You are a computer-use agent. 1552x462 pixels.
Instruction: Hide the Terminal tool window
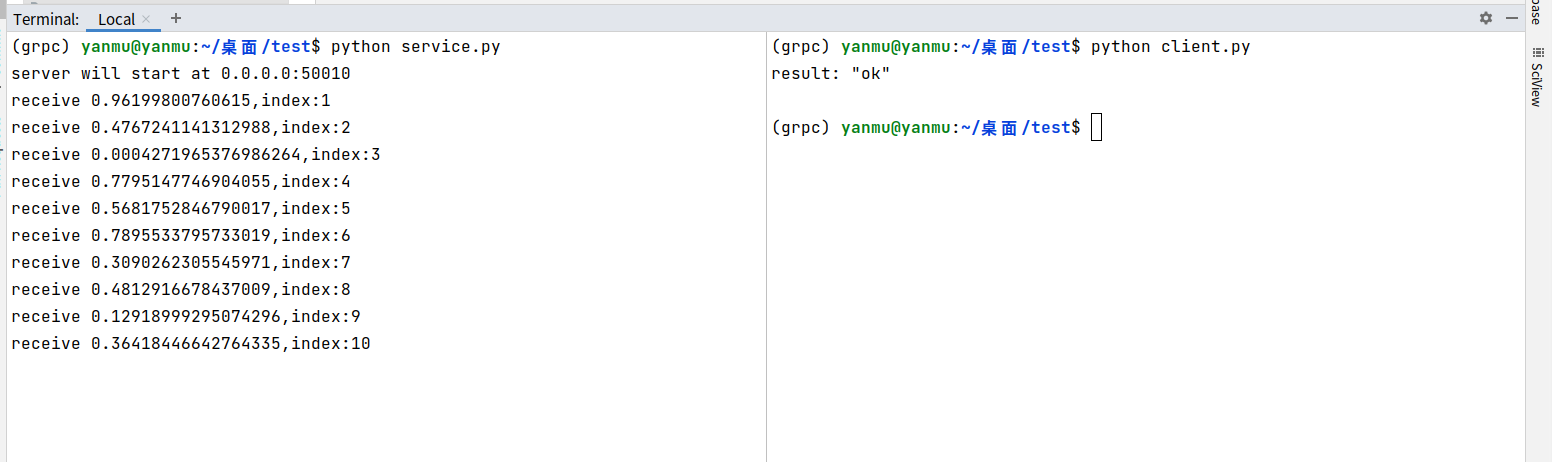click(x=1510, y=18)
